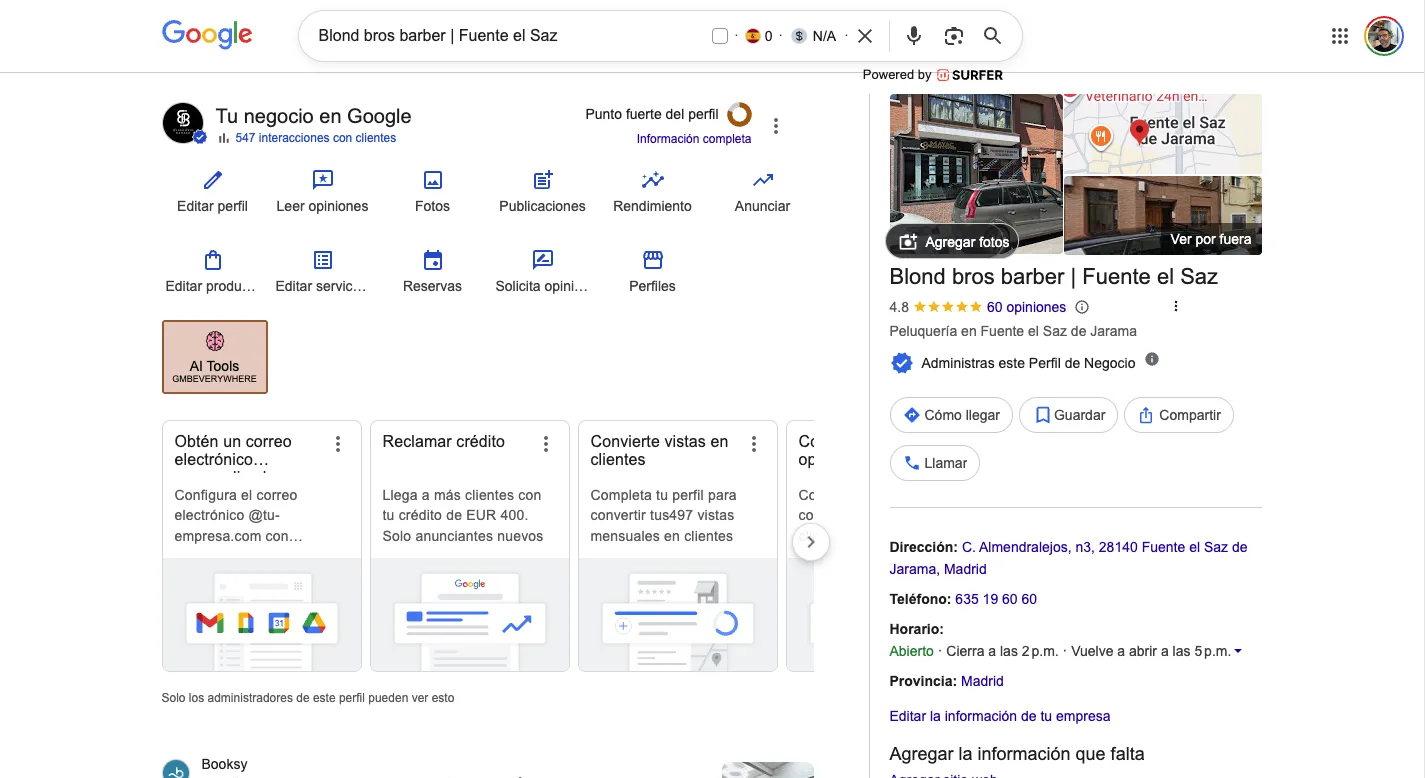Open the Reservas calendar icon
Viewport: 1425px width, 778px height.
pos(432,260)
